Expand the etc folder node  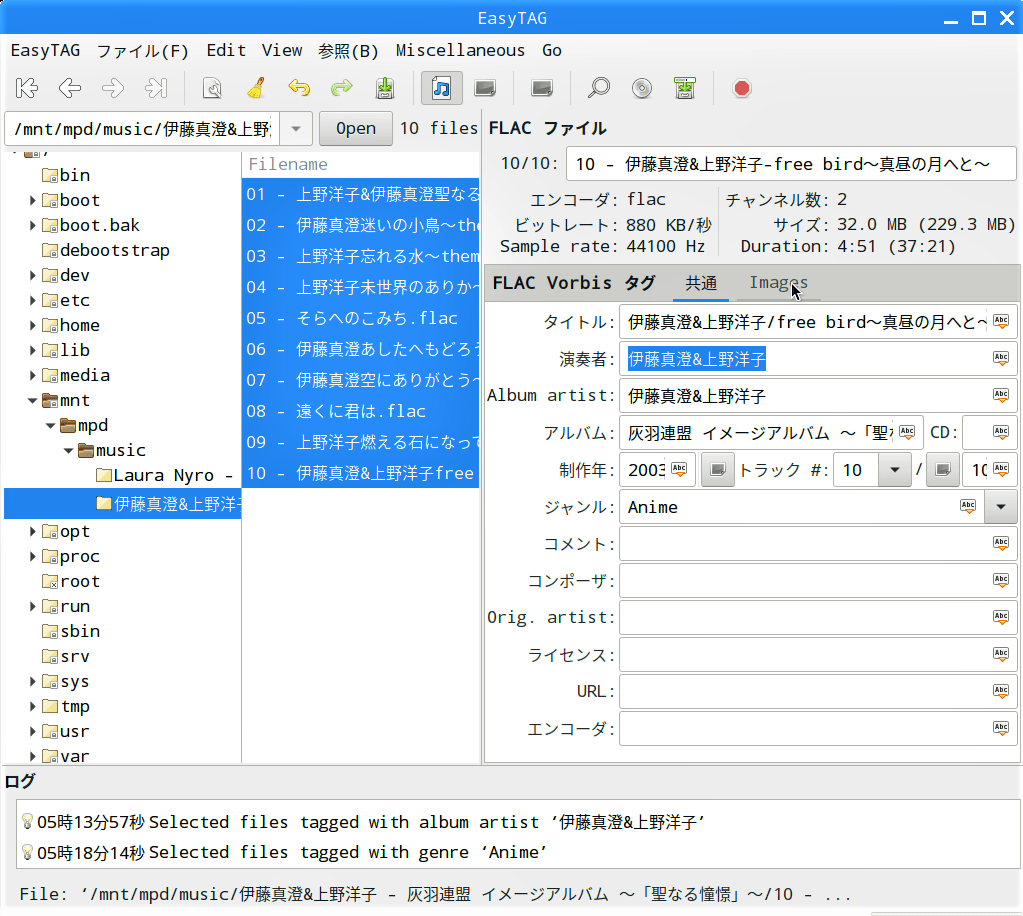pyautogui.click(x=32, y=300)
